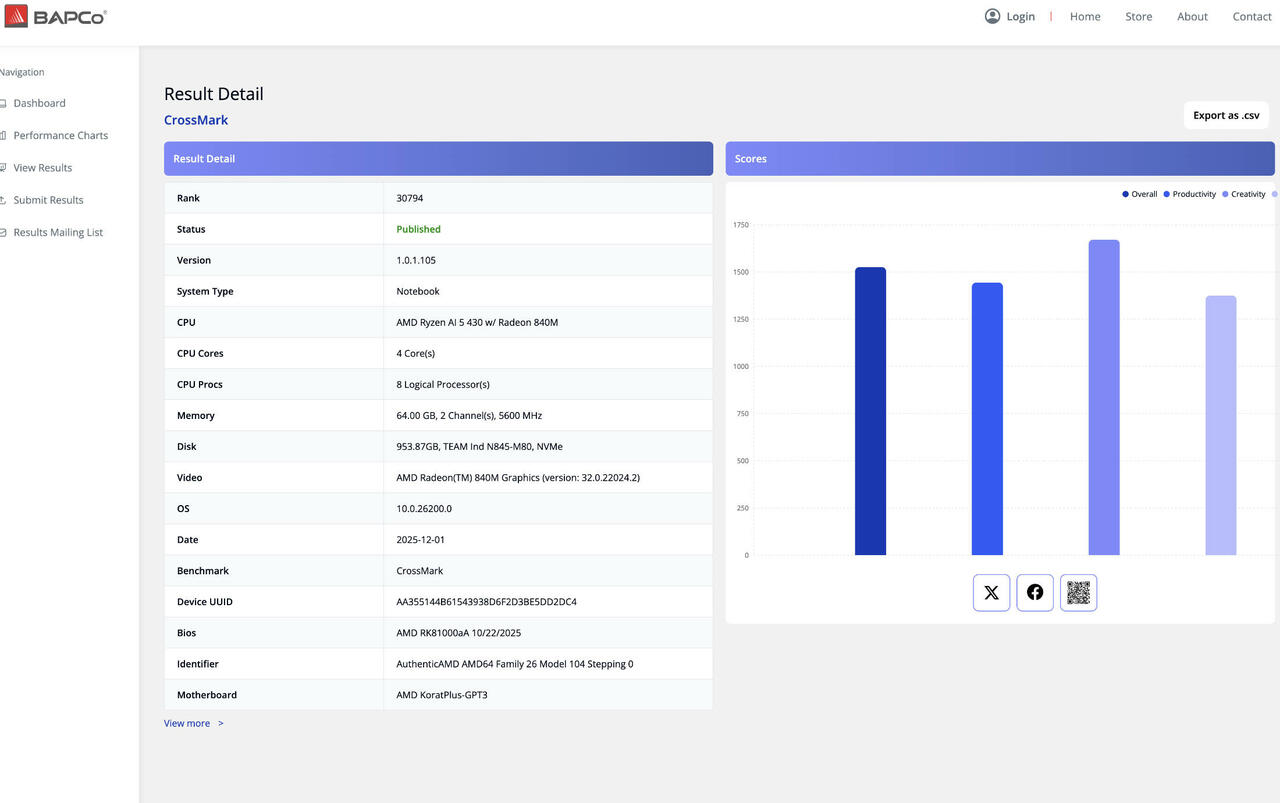Screen dimensions: 1280x803
Task: Click the Dashboard sidebar icon
Action: point(4,103)
